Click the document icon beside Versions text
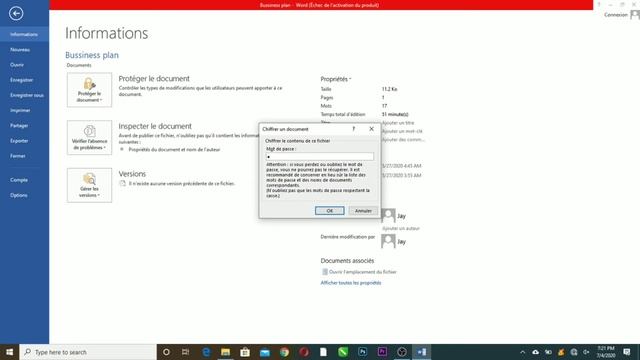 [122, 184]
